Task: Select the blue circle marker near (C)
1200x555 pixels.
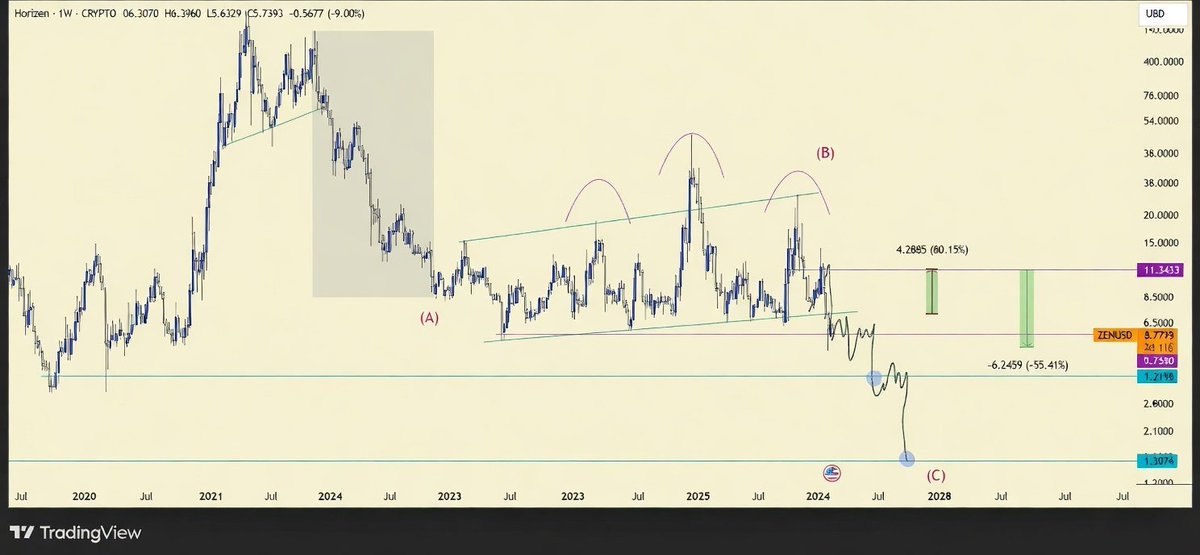Action: [907, 459]
